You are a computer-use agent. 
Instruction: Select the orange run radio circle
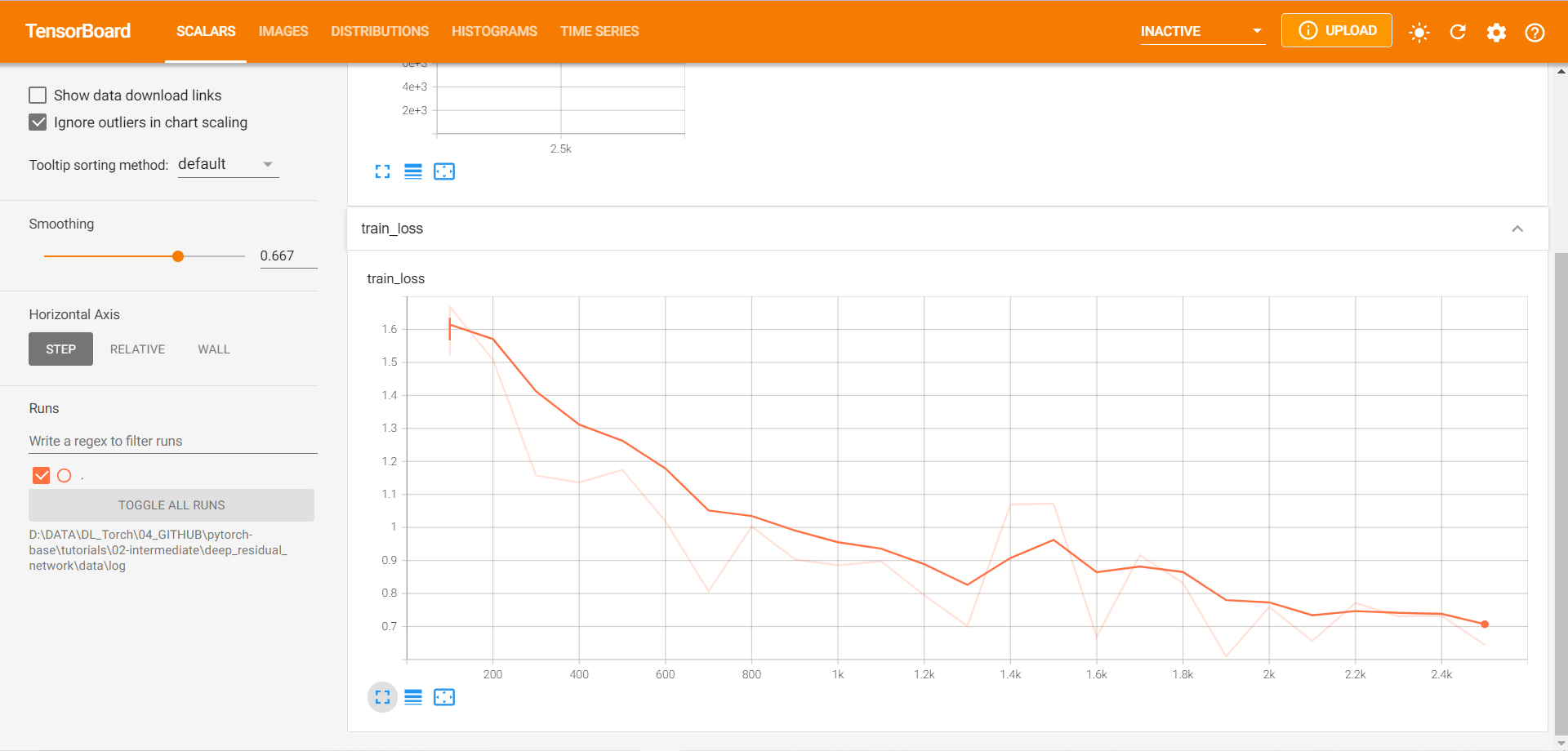[x=65, y=475]
